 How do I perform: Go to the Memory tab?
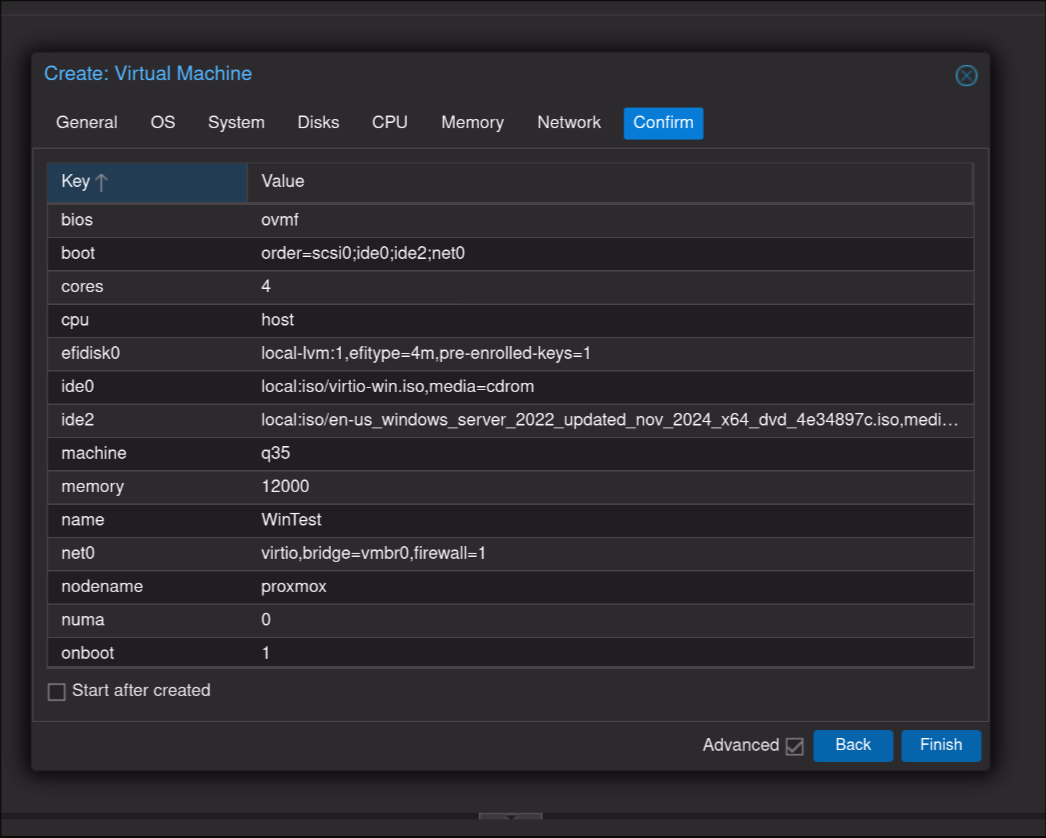pyautogui.click(x=472, y=123)
